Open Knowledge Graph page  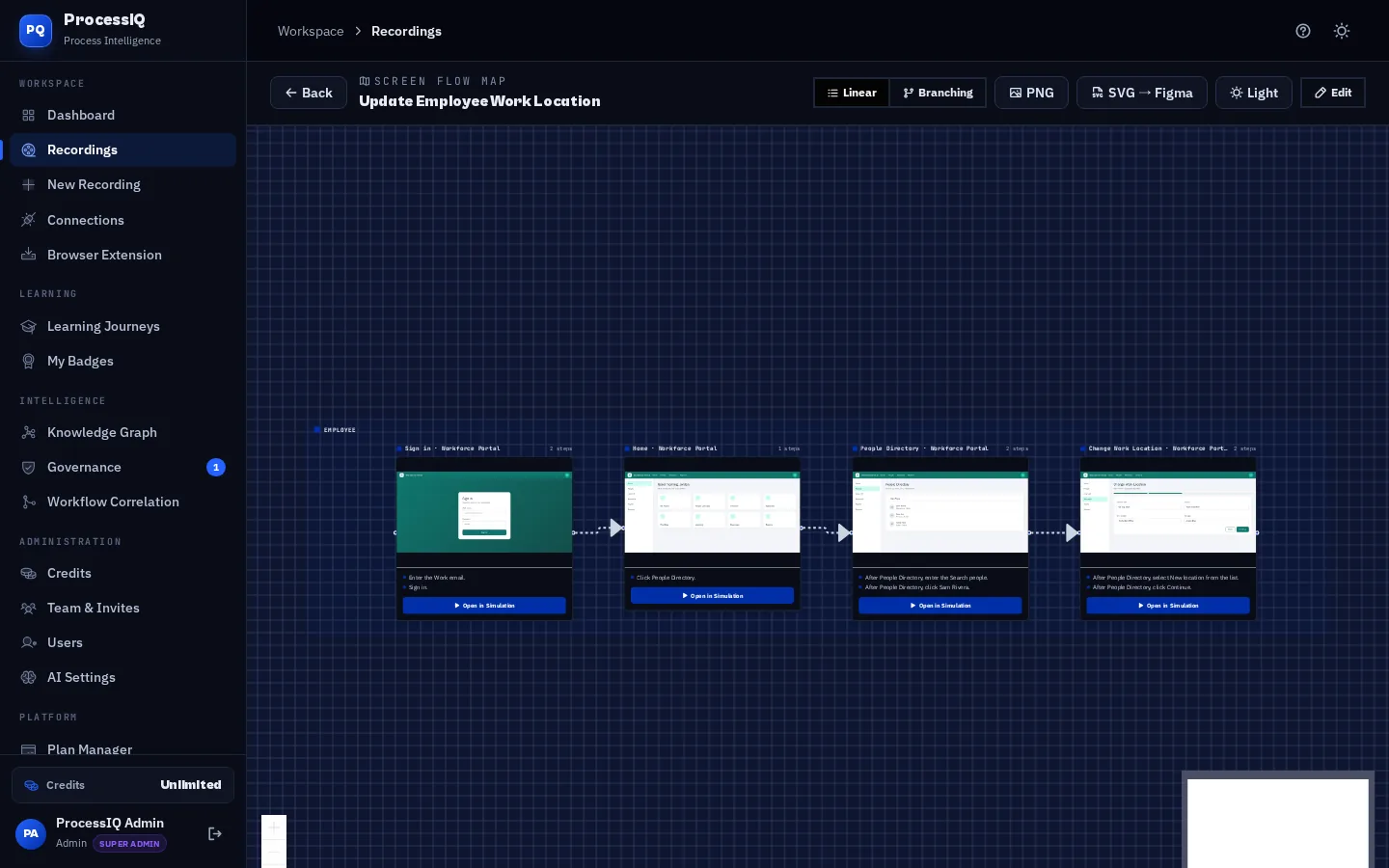(123, 432)
